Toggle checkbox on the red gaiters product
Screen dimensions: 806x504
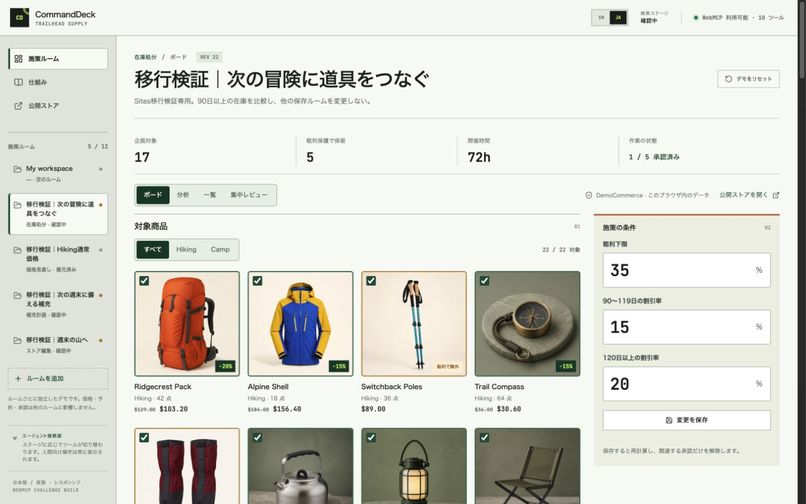144,438
